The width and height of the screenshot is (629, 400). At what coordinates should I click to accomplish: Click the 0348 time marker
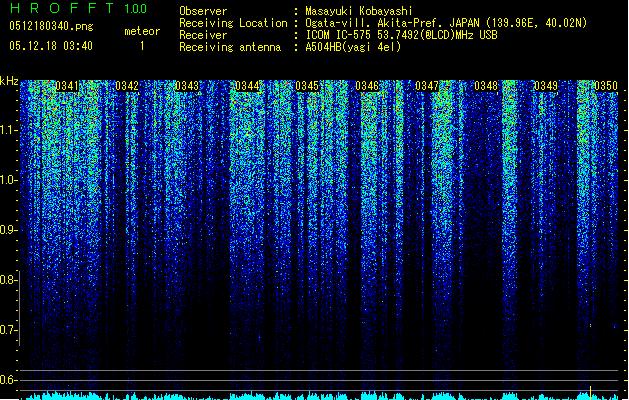(x=486, y=86)
